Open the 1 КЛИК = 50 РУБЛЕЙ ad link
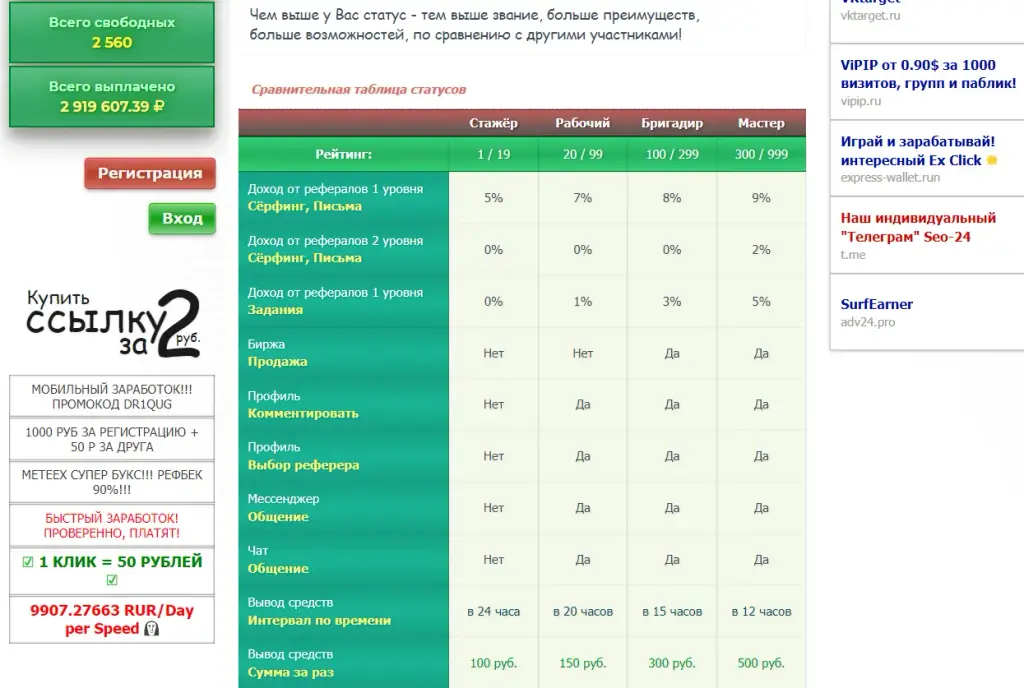This screenshot has height=688, width=1024. click(x=112, y=571)
